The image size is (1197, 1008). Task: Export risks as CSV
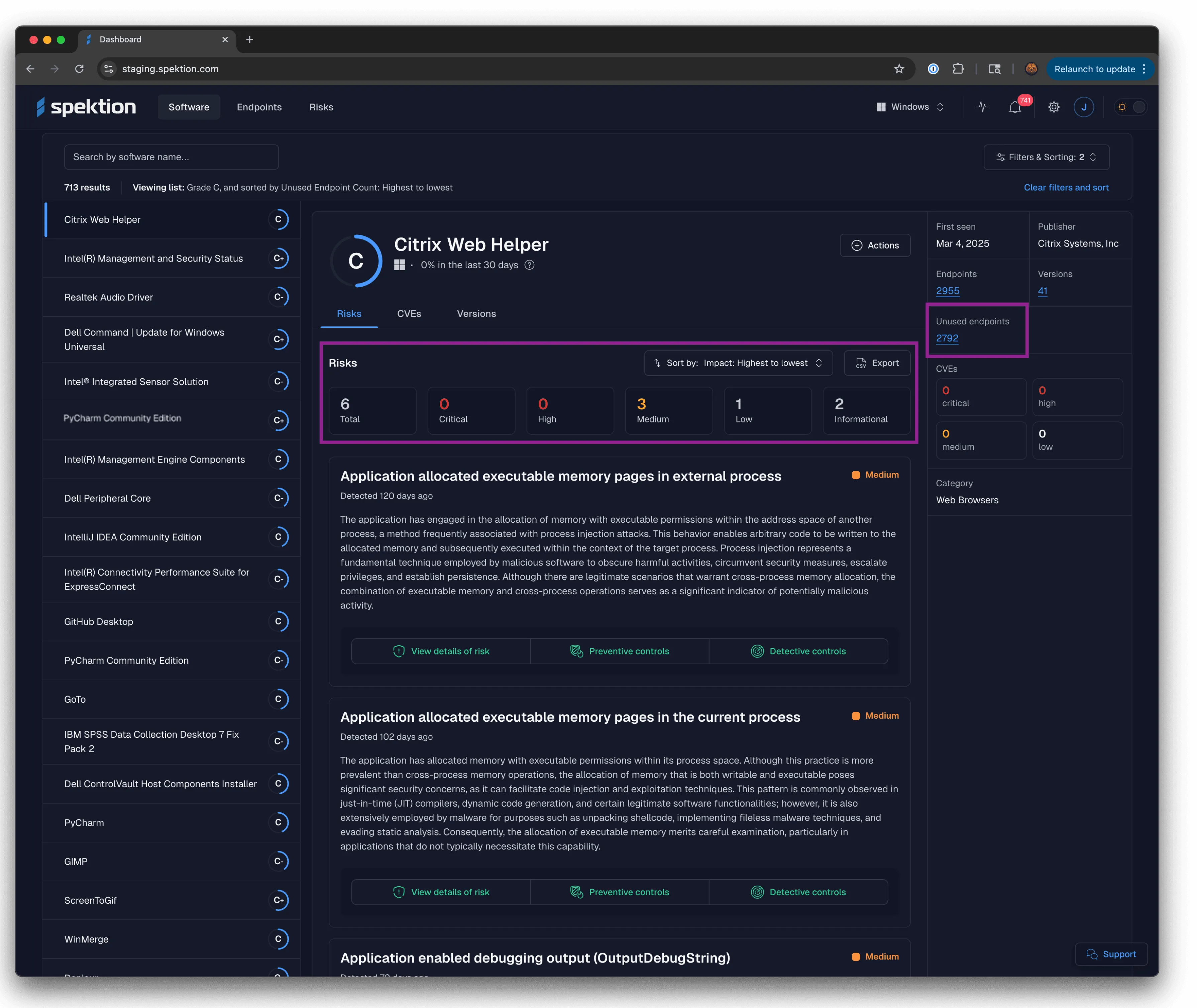[x=876, y=363]
